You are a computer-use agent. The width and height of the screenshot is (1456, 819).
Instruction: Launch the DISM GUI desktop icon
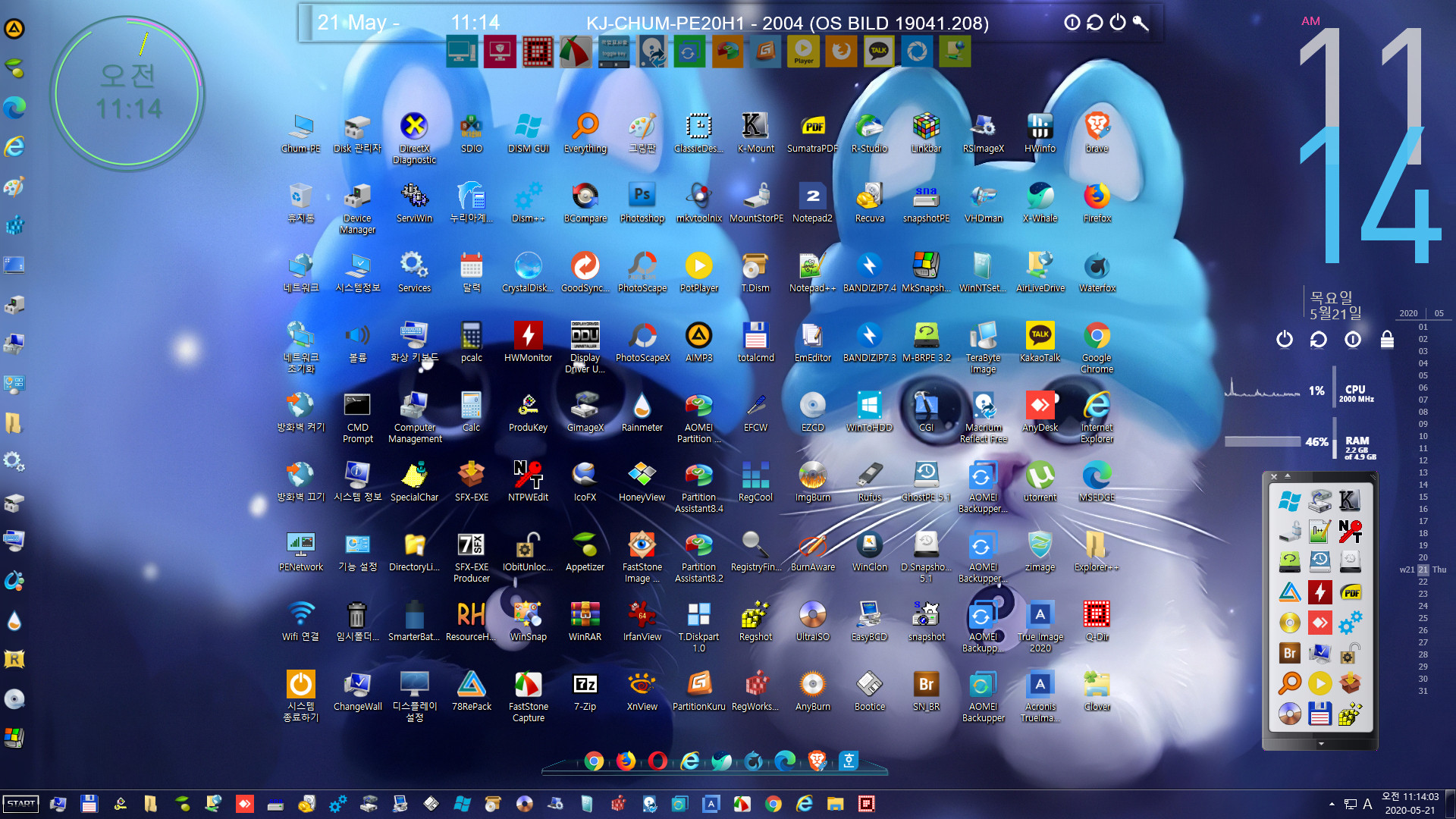[528, 133]
